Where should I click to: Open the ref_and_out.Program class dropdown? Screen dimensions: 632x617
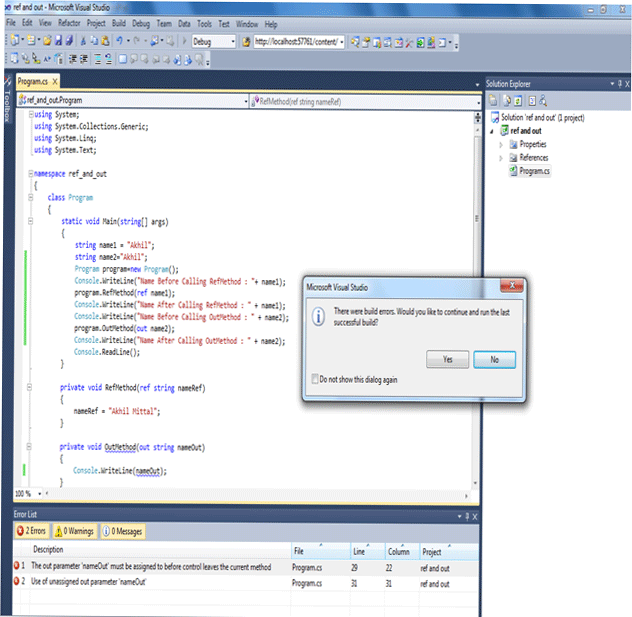[246, 101]
